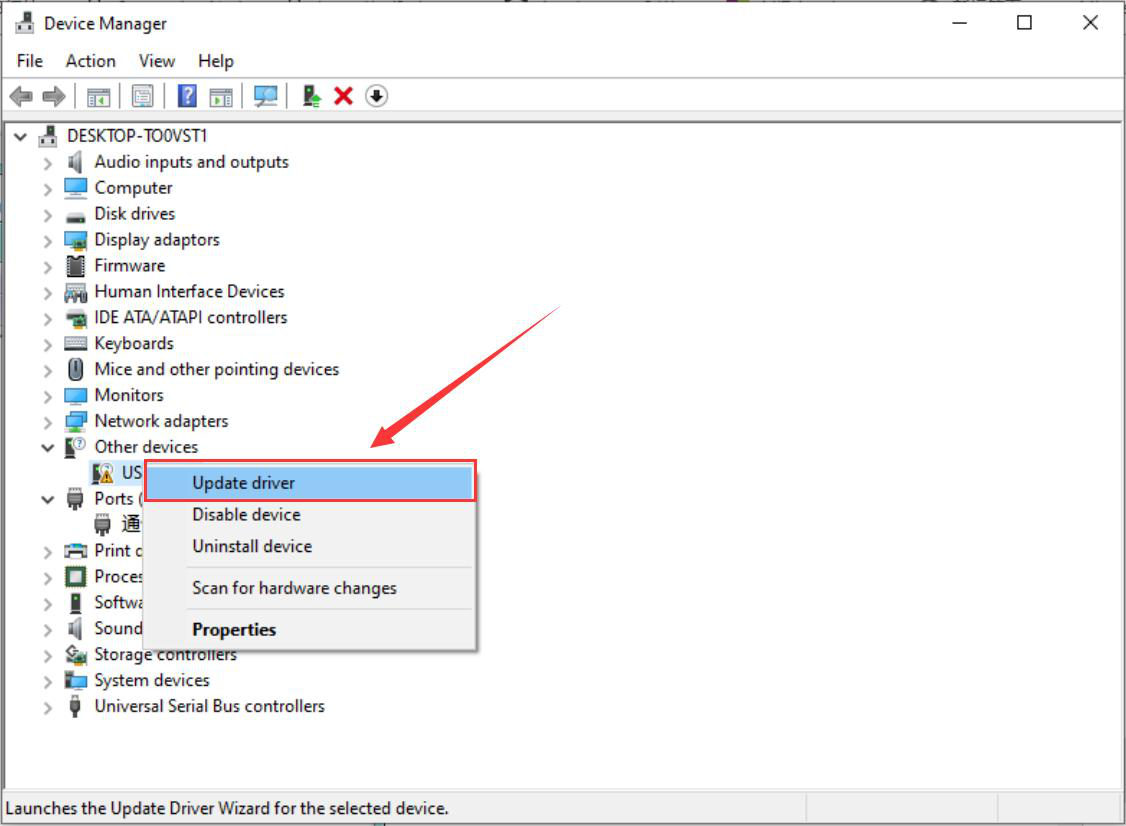The height and width of the screenshot is (826, 1126).
Task: Select the System devices label
Action: 152,680
